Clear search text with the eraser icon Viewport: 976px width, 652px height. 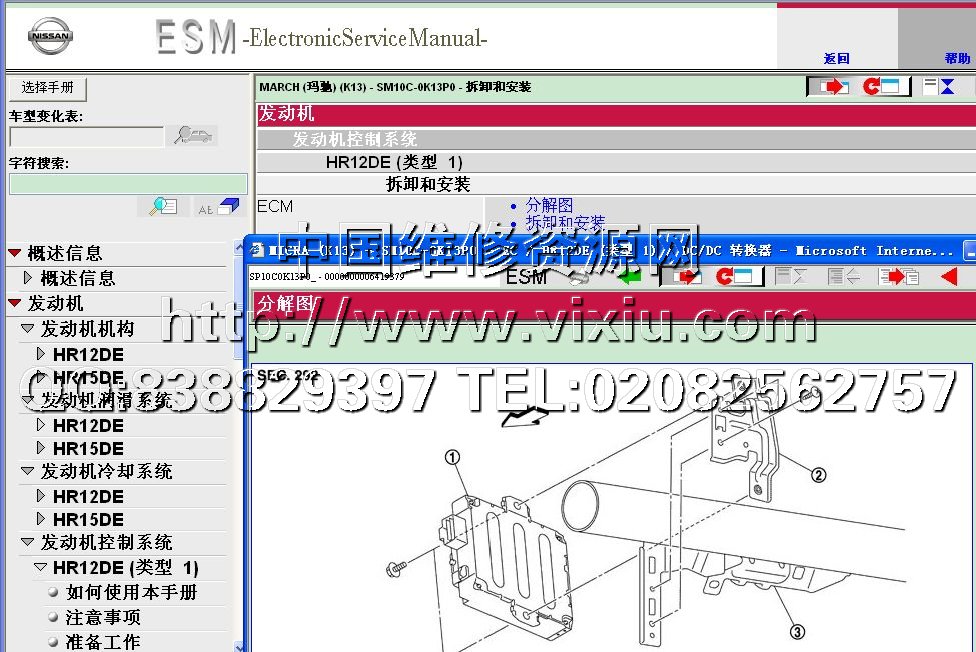point(218,206)
